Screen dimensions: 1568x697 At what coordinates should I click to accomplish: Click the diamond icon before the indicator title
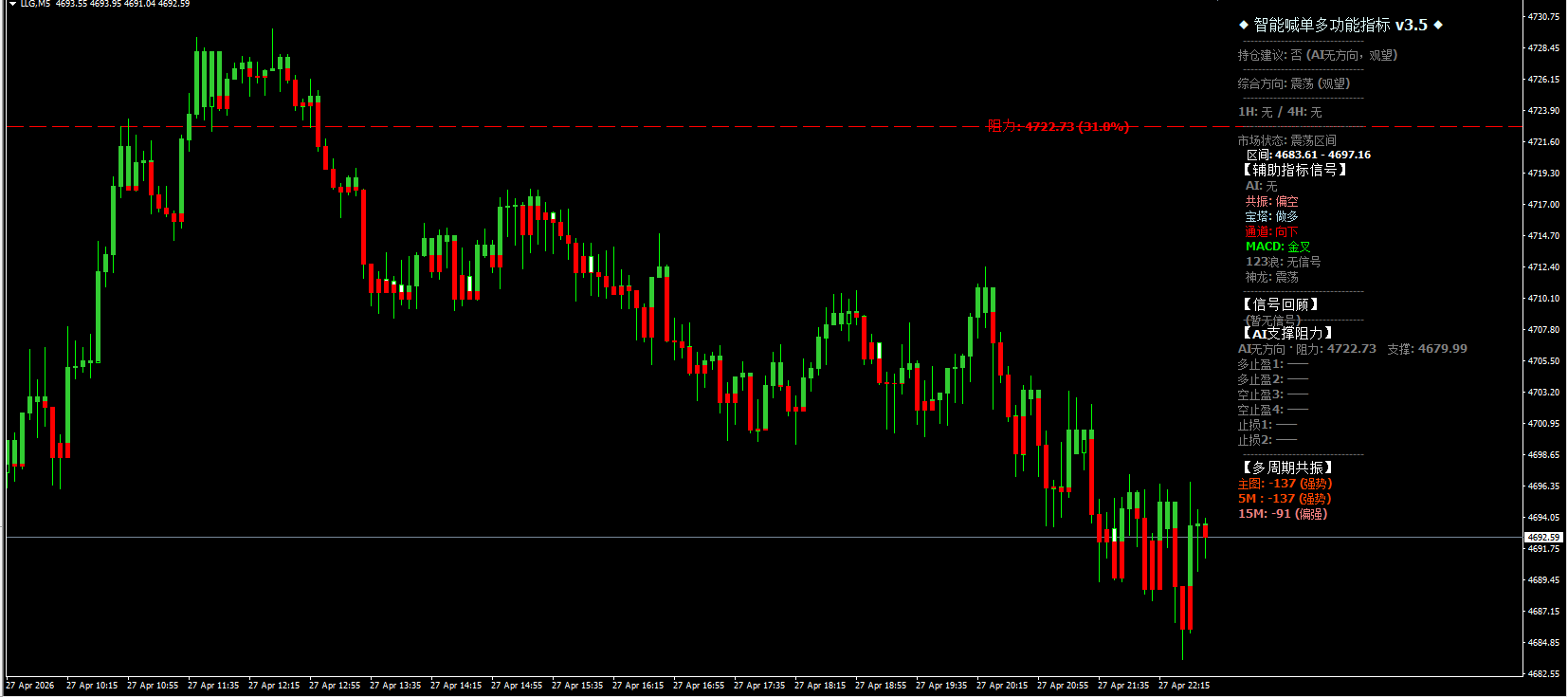pos(1244,26)
